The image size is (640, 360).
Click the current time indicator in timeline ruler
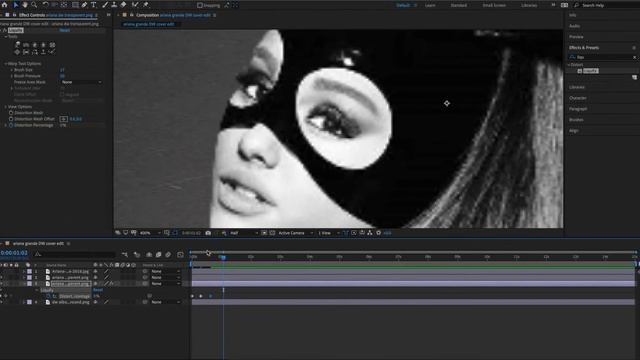click(223, 257)
